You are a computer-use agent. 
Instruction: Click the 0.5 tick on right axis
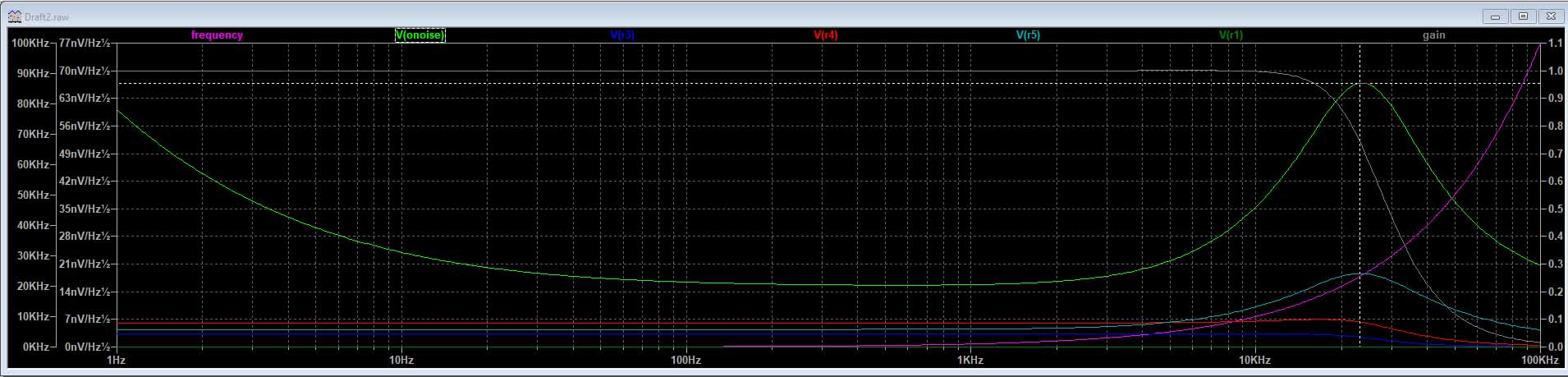point(1555,209)
